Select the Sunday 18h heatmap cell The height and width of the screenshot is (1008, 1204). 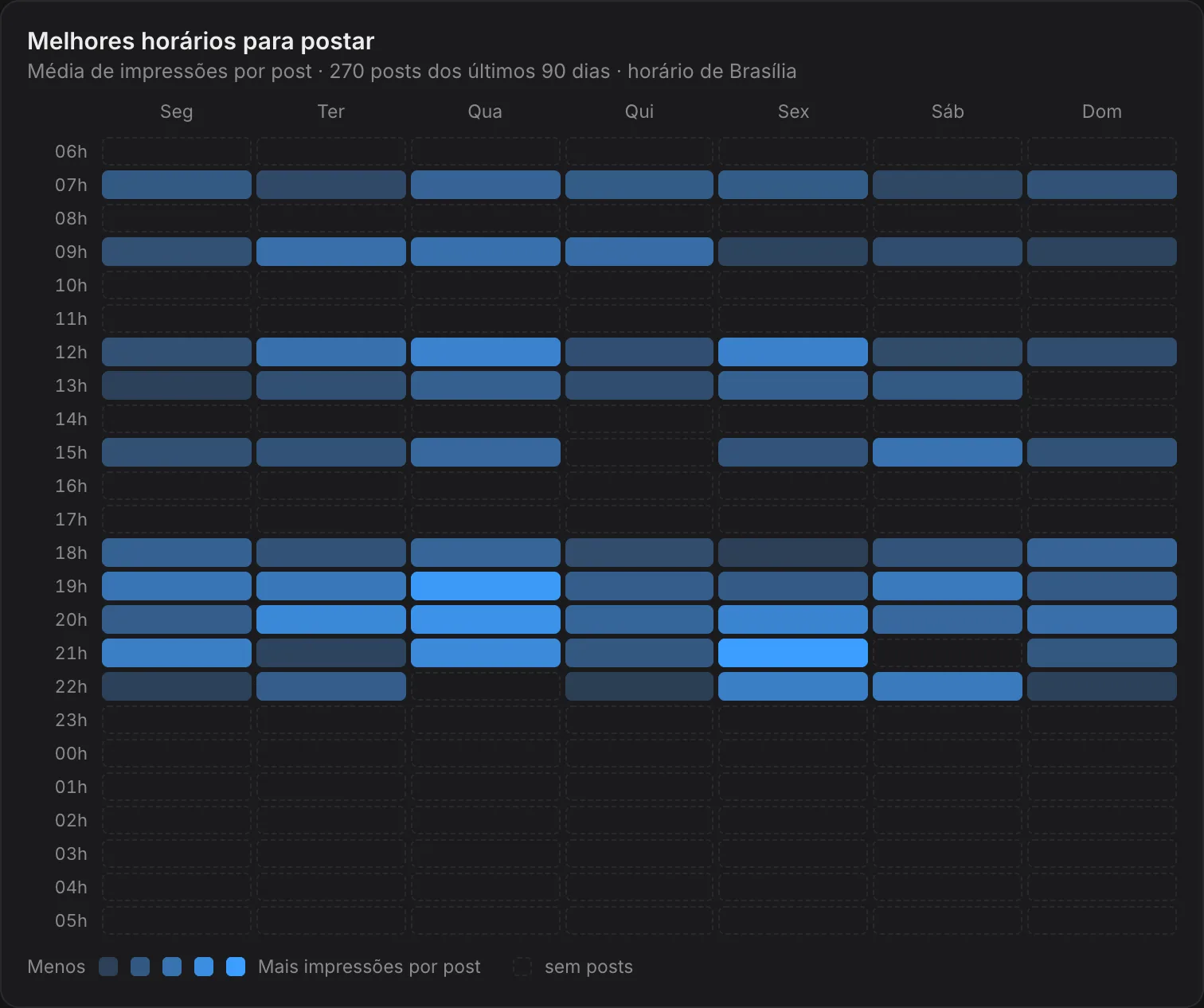[x=1102, y=553]
